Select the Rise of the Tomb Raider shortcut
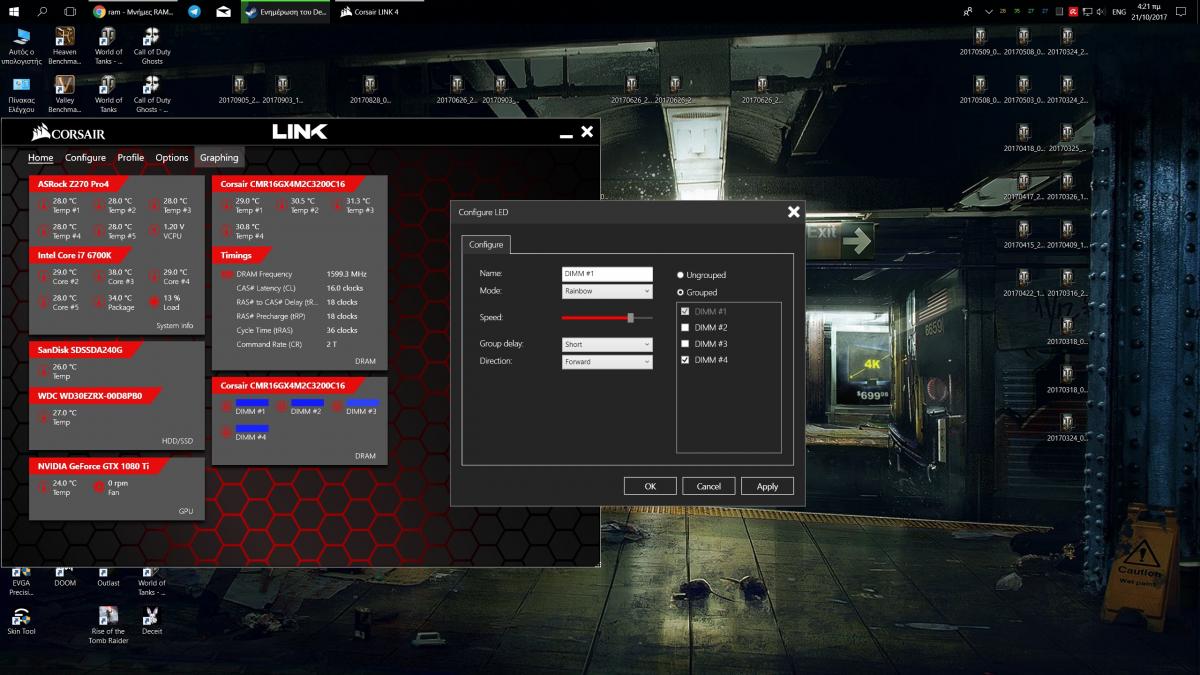This screenshot has height=675, width=1200. (x=108, y=624)
